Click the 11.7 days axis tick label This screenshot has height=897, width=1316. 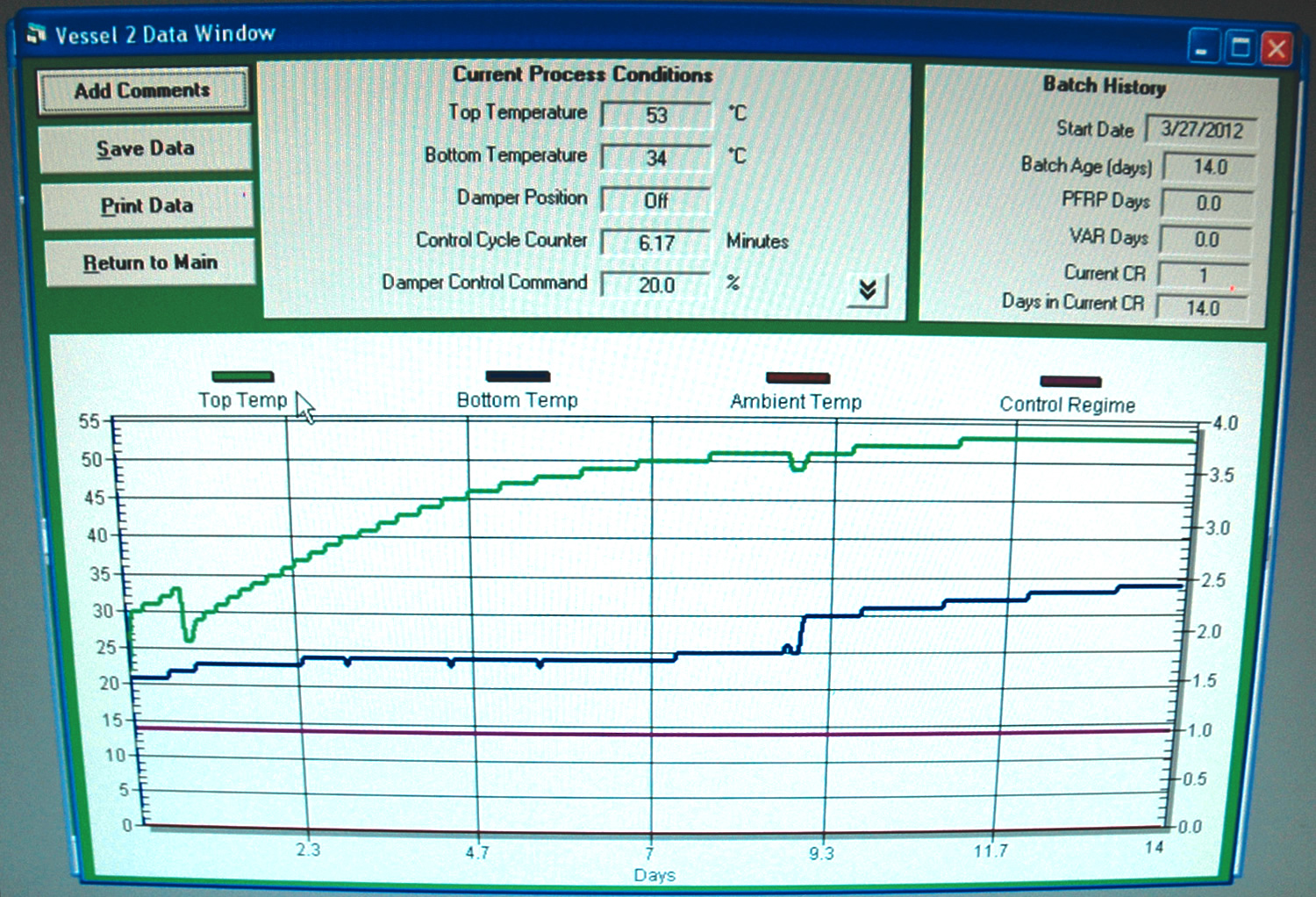[x=991, y=850]
